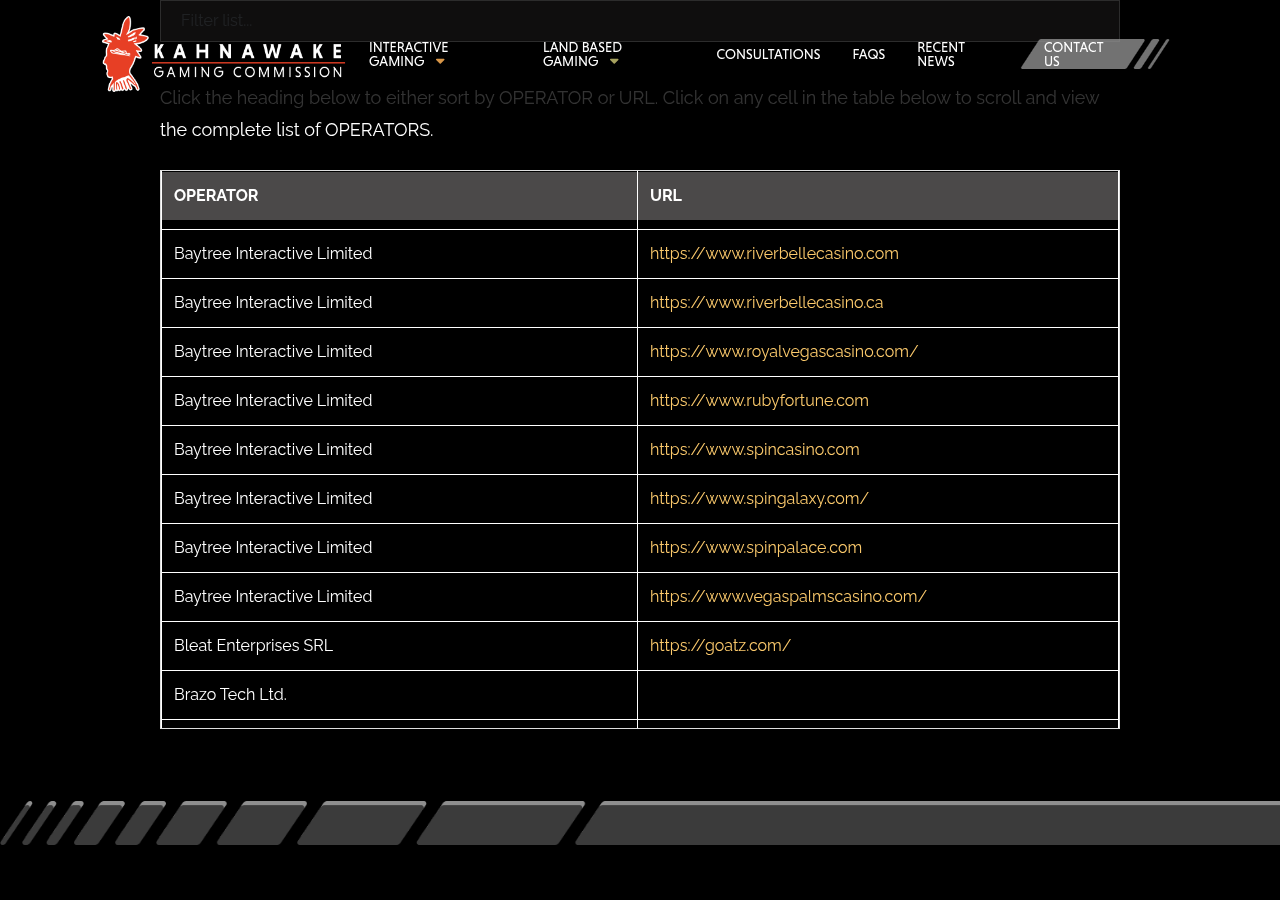Expand the Interactive Gaming dropdown arrow
Viewport: 1280px width, 900px height.
pyautogui.click(x=440, y=62)
